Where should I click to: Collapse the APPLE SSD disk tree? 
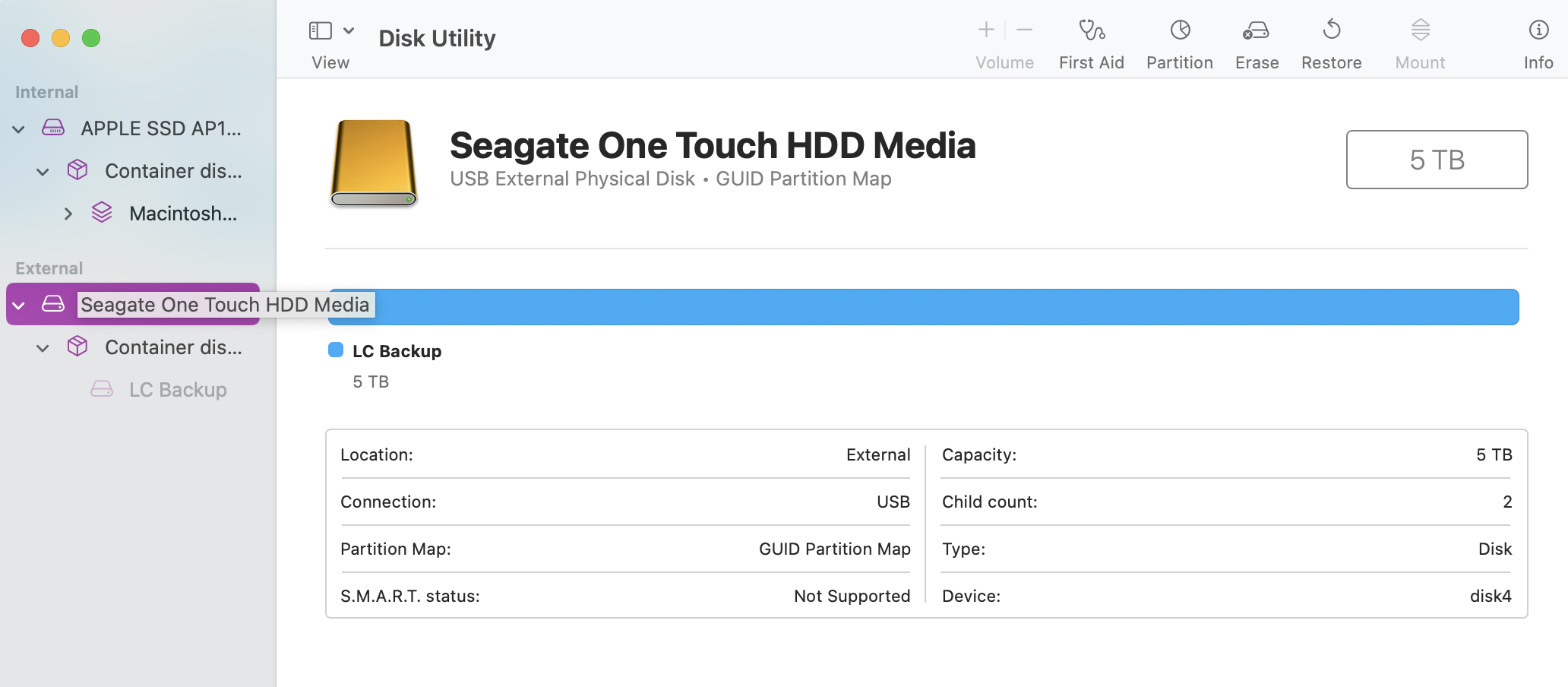pos(19,129)
